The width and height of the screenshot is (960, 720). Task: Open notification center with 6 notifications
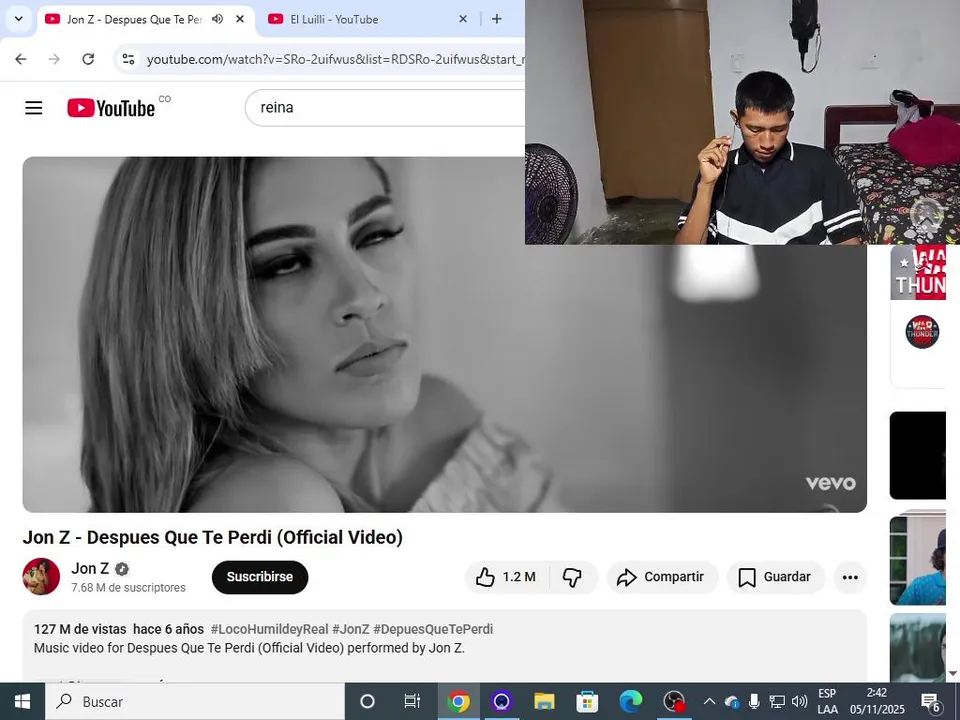point(931,702)
